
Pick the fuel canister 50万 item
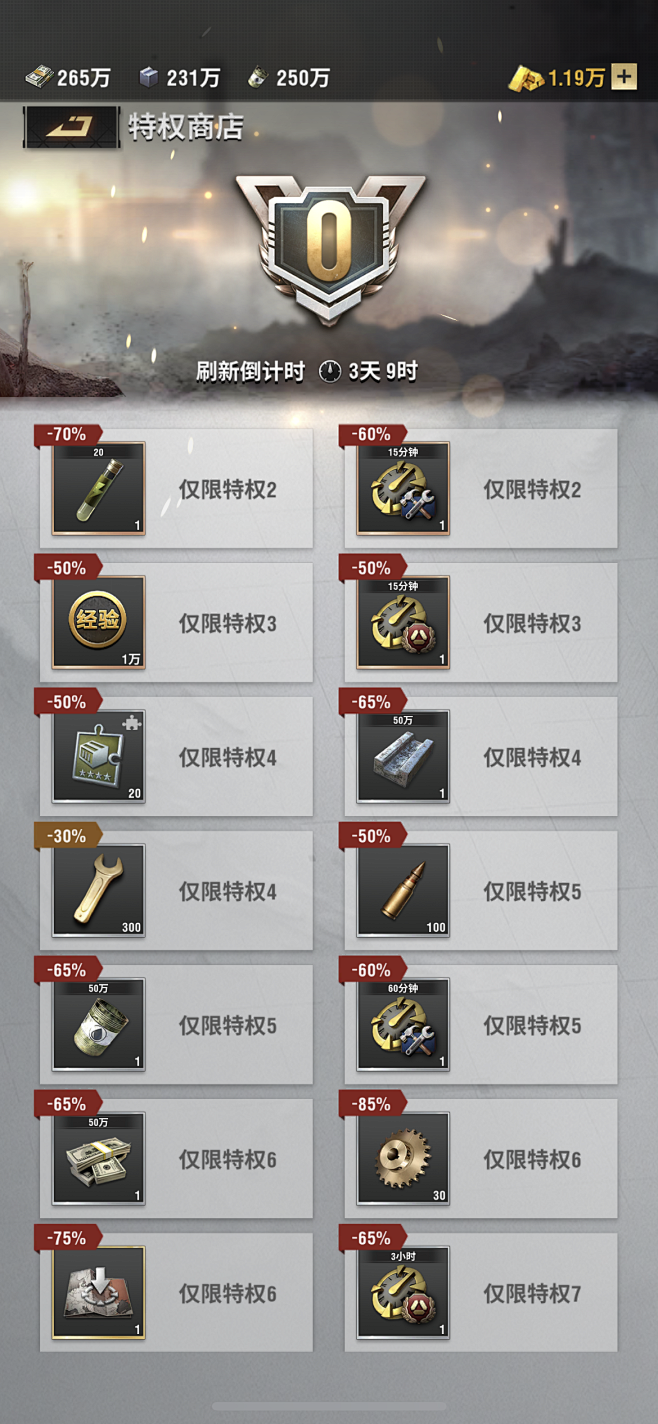98,1025
